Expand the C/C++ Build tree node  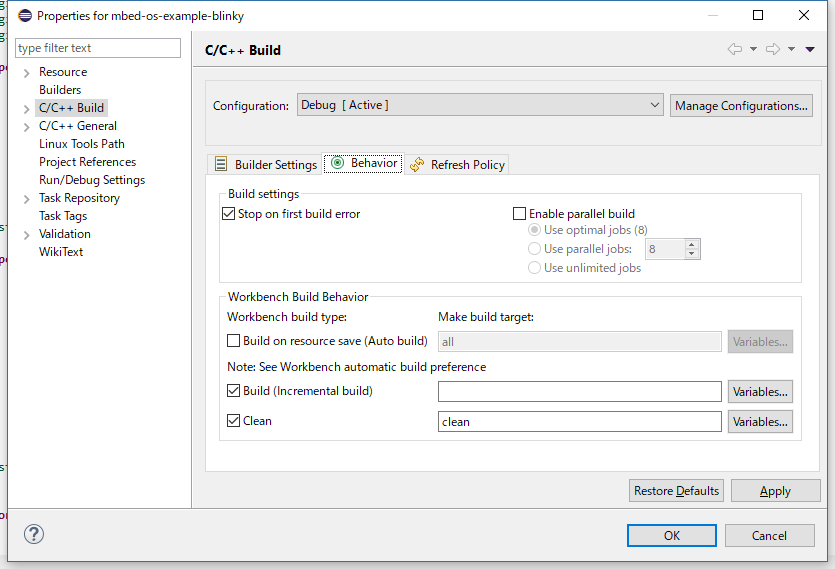click(x=26, y=109)
